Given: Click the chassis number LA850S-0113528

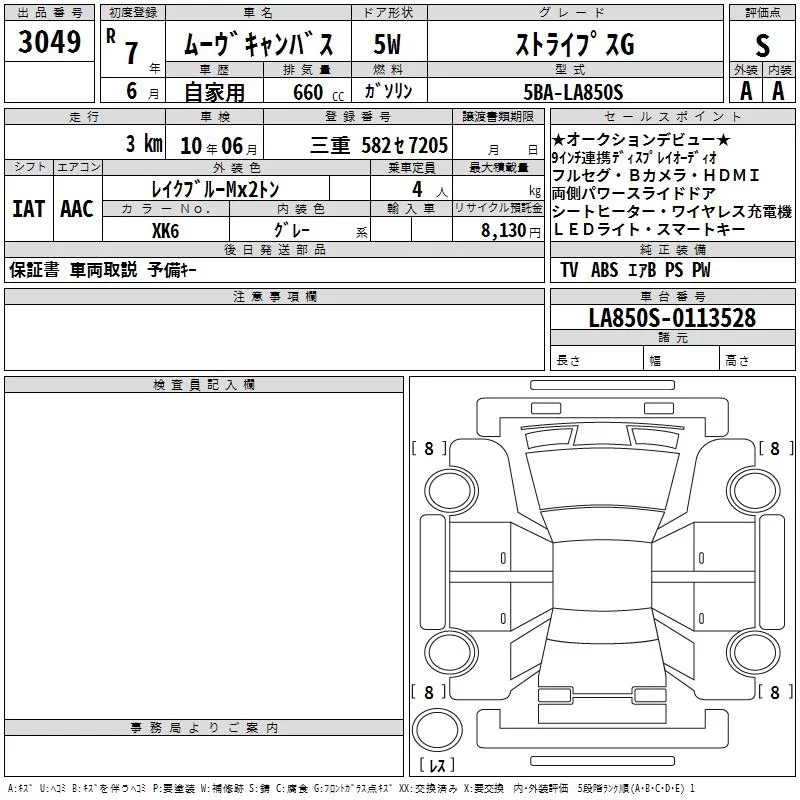Looking at the screenshot, I should 672,318.
